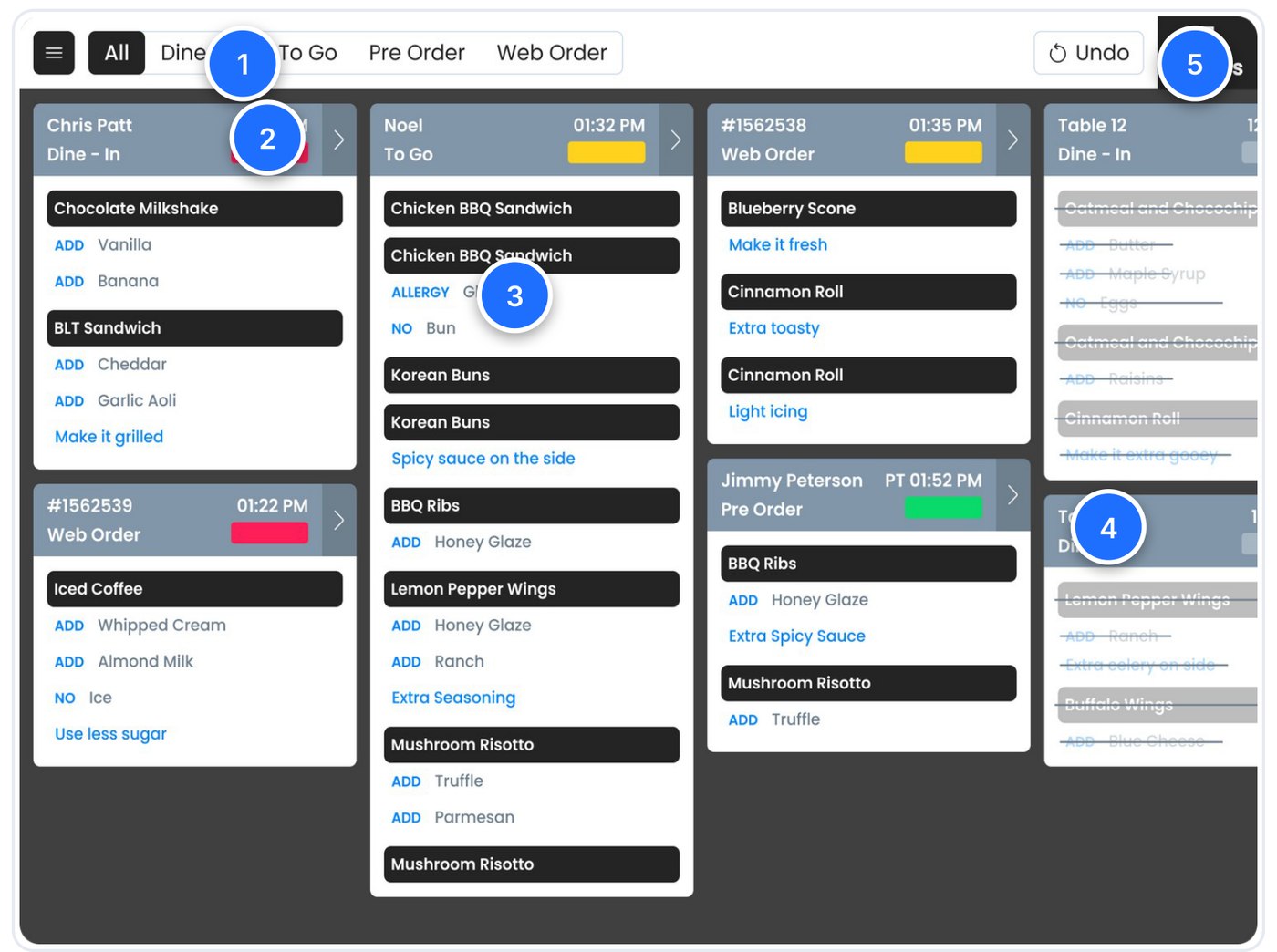
Task: Click the "NO Bun" modifier
Action: (423, 328)
